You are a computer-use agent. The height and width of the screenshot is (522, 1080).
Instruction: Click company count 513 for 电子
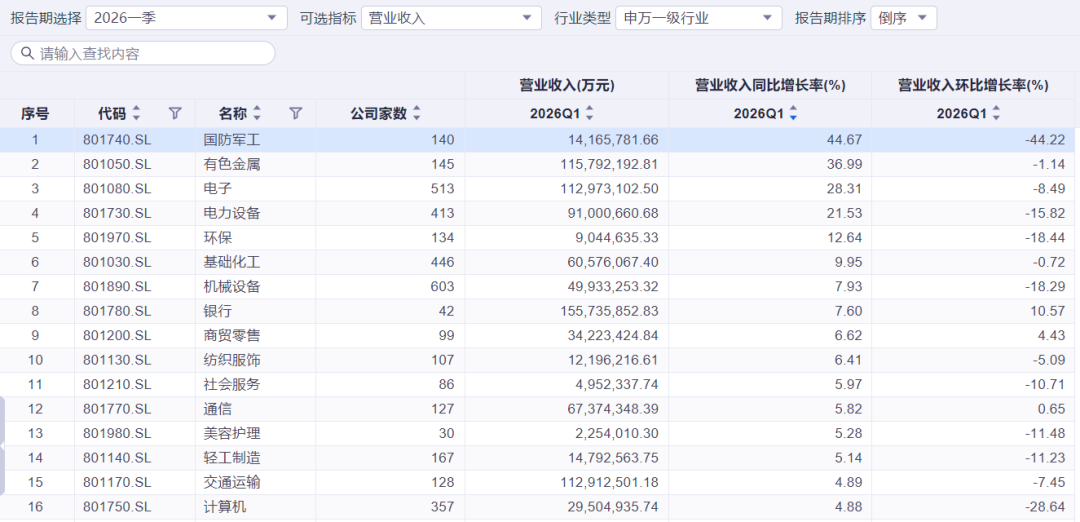click(442, 189)
